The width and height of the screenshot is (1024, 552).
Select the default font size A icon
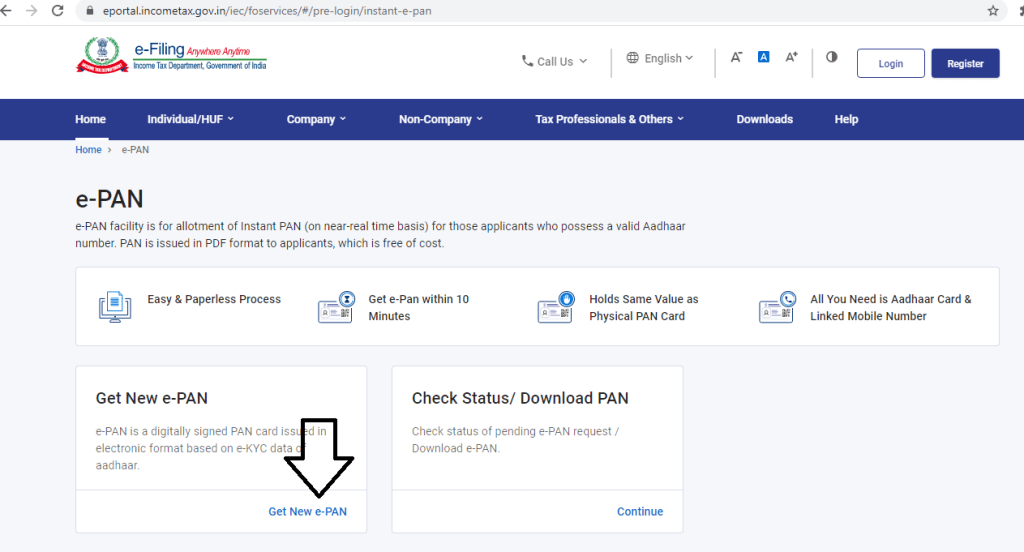click(x=763, y=58)
